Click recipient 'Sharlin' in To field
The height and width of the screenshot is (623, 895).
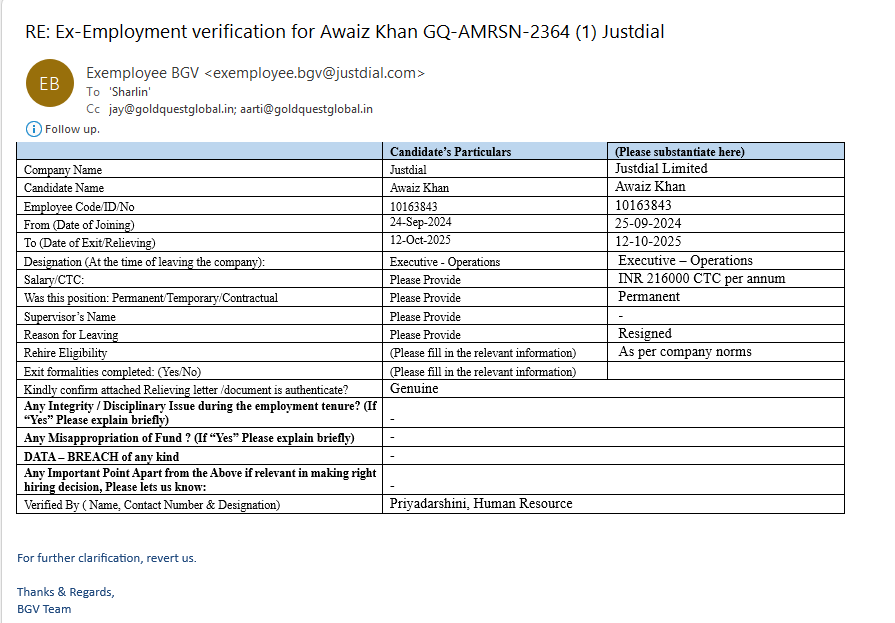click(x=130, y=92)
